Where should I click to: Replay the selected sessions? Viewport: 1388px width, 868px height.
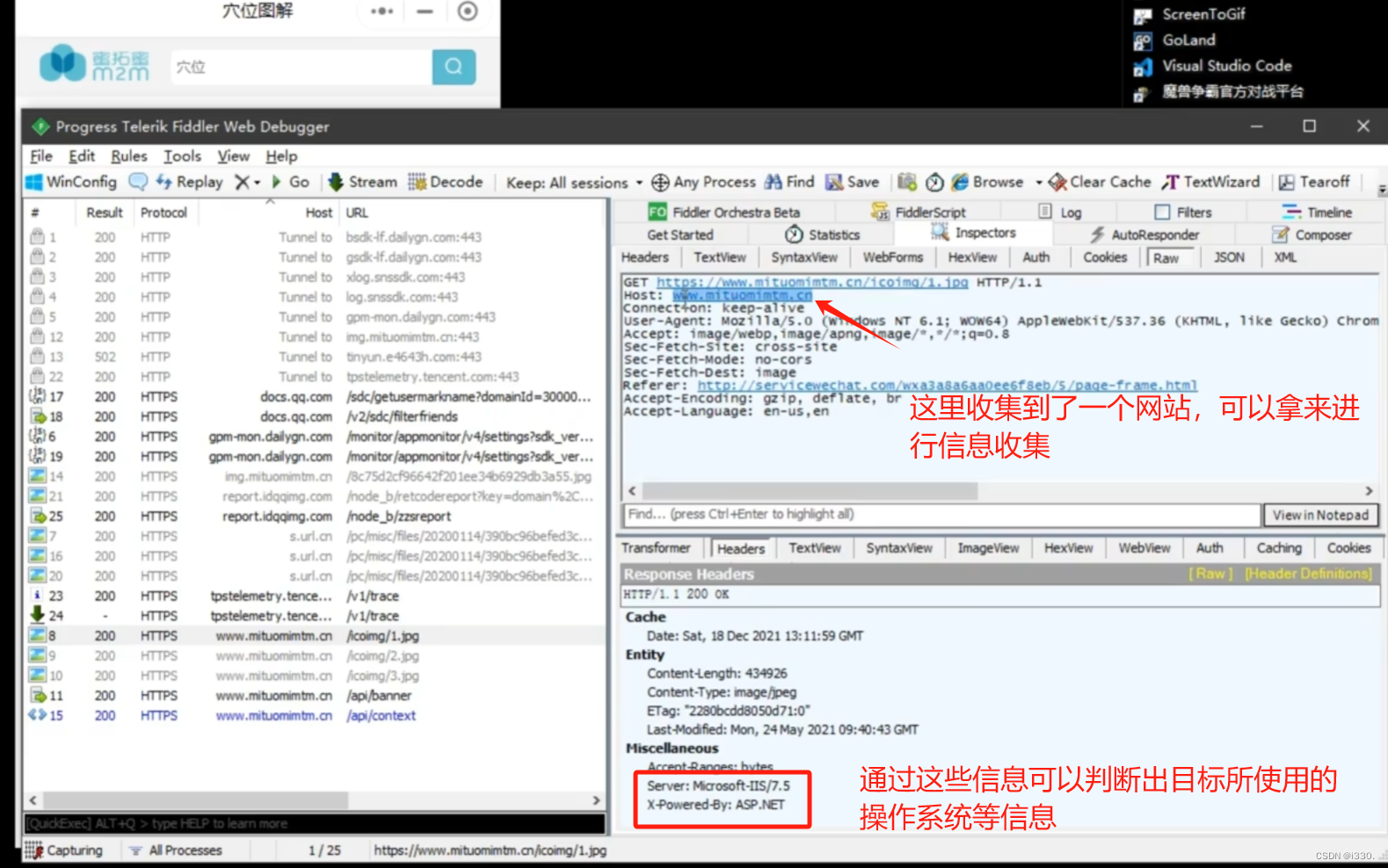(x=189, y=182)
